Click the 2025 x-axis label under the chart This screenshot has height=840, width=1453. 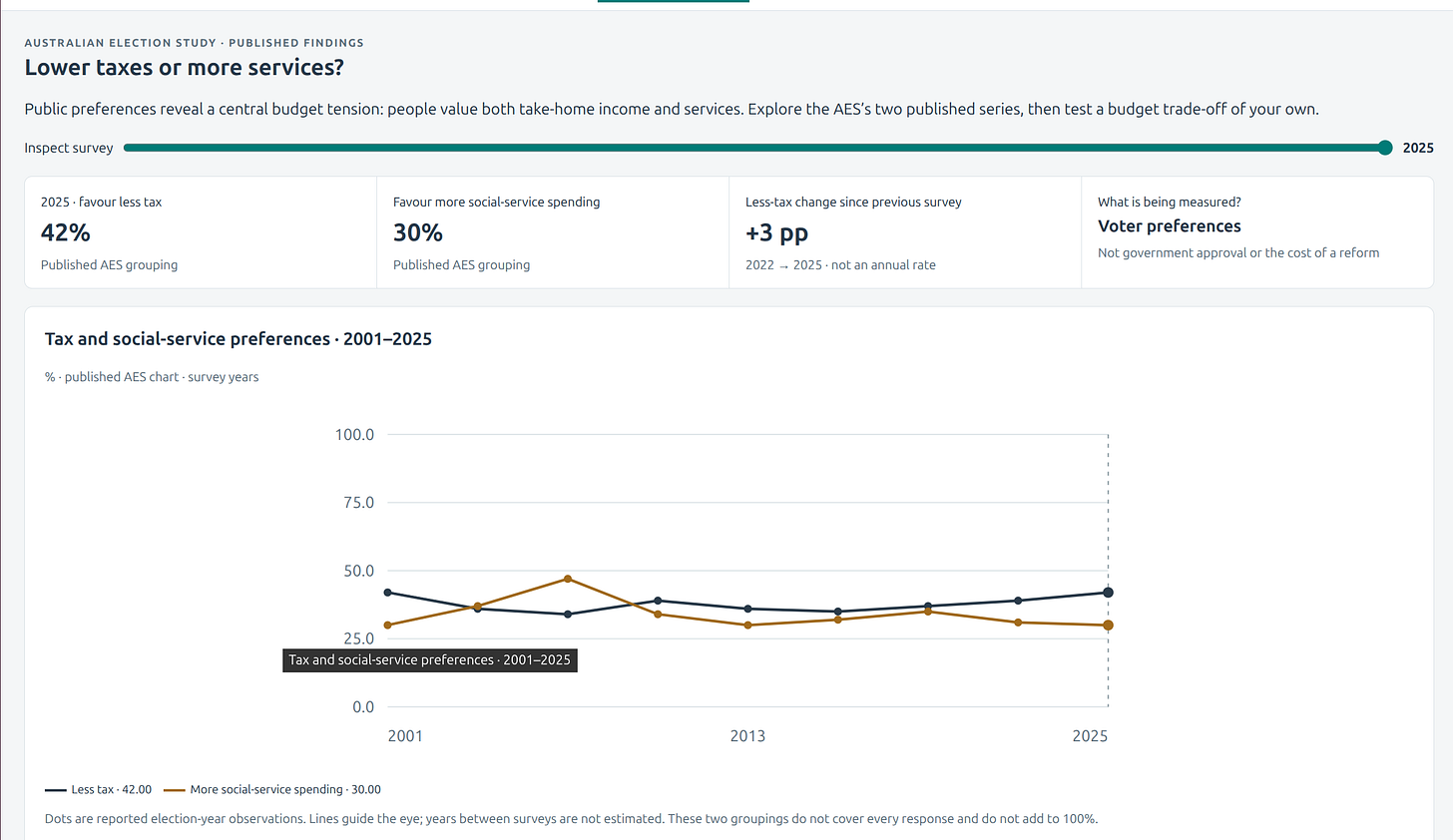(x=1090, y=736)
